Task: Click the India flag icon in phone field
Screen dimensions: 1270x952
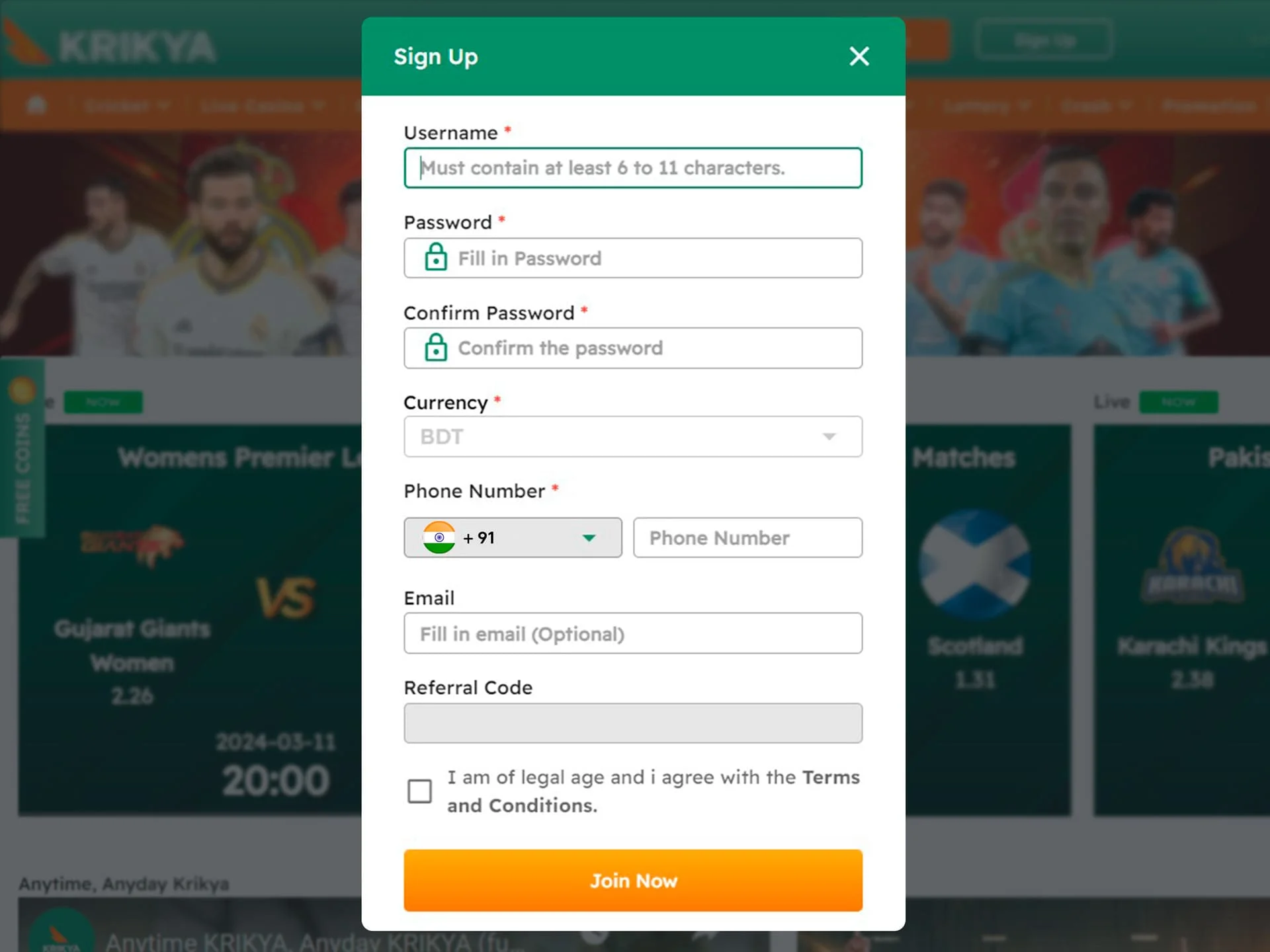Action: (x=436, y=538)
